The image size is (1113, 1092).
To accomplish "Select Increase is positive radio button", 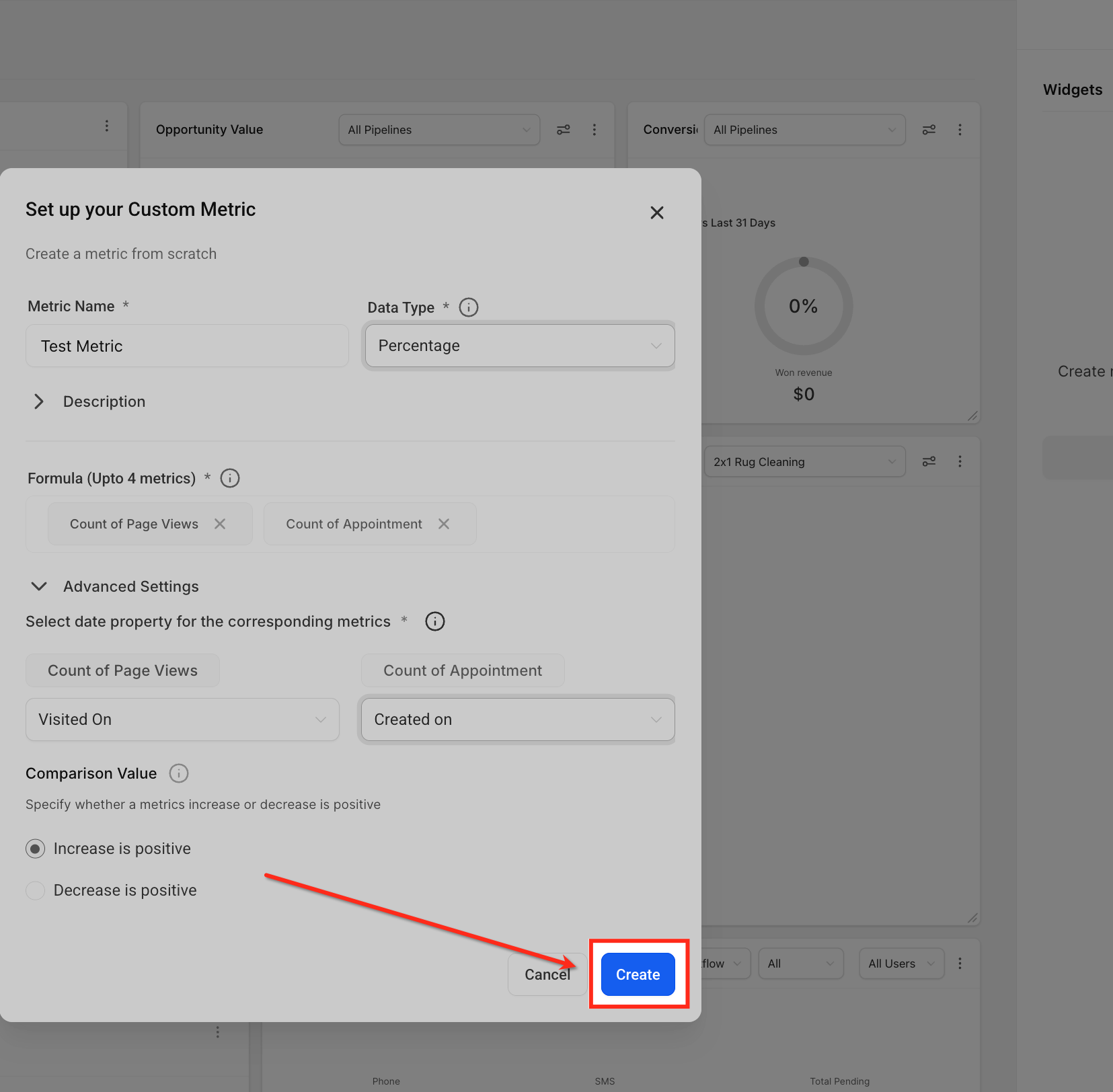I will point(35,849).
